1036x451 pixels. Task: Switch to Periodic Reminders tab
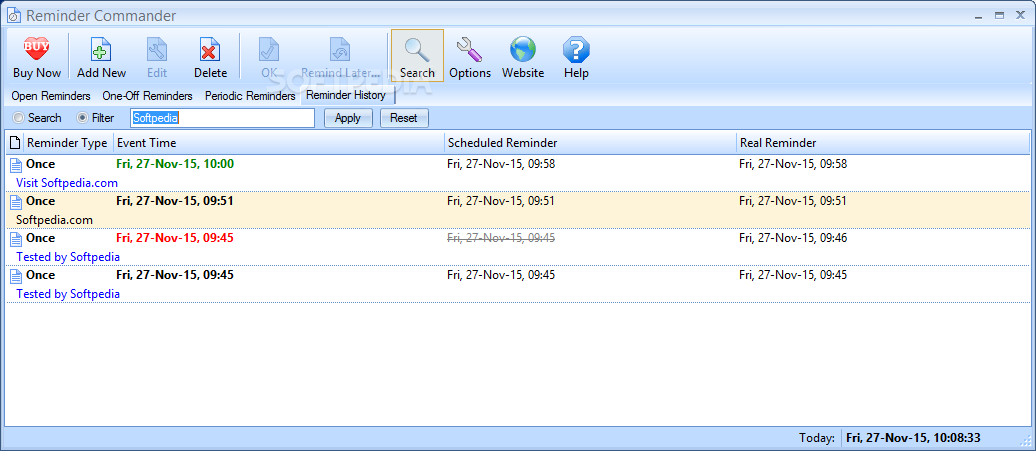tap(250, 96)
